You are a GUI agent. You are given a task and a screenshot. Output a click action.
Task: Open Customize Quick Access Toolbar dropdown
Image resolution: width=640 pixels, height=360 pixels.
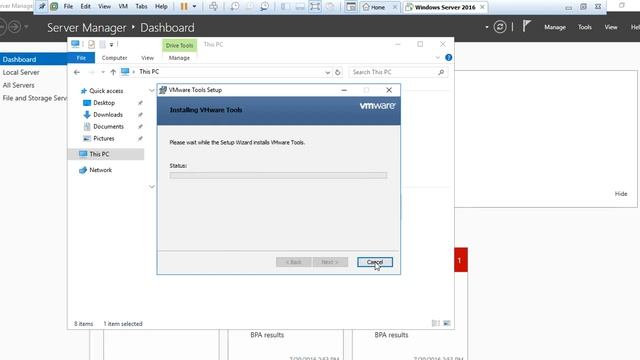(x=111, y=44)
